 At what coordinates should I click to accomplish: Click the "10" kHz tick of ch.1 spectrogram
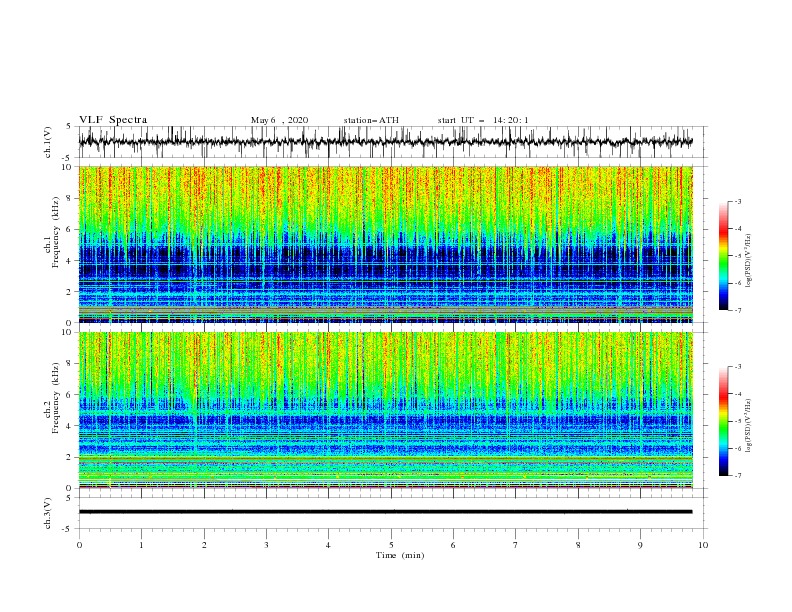[x=67, y=167]
